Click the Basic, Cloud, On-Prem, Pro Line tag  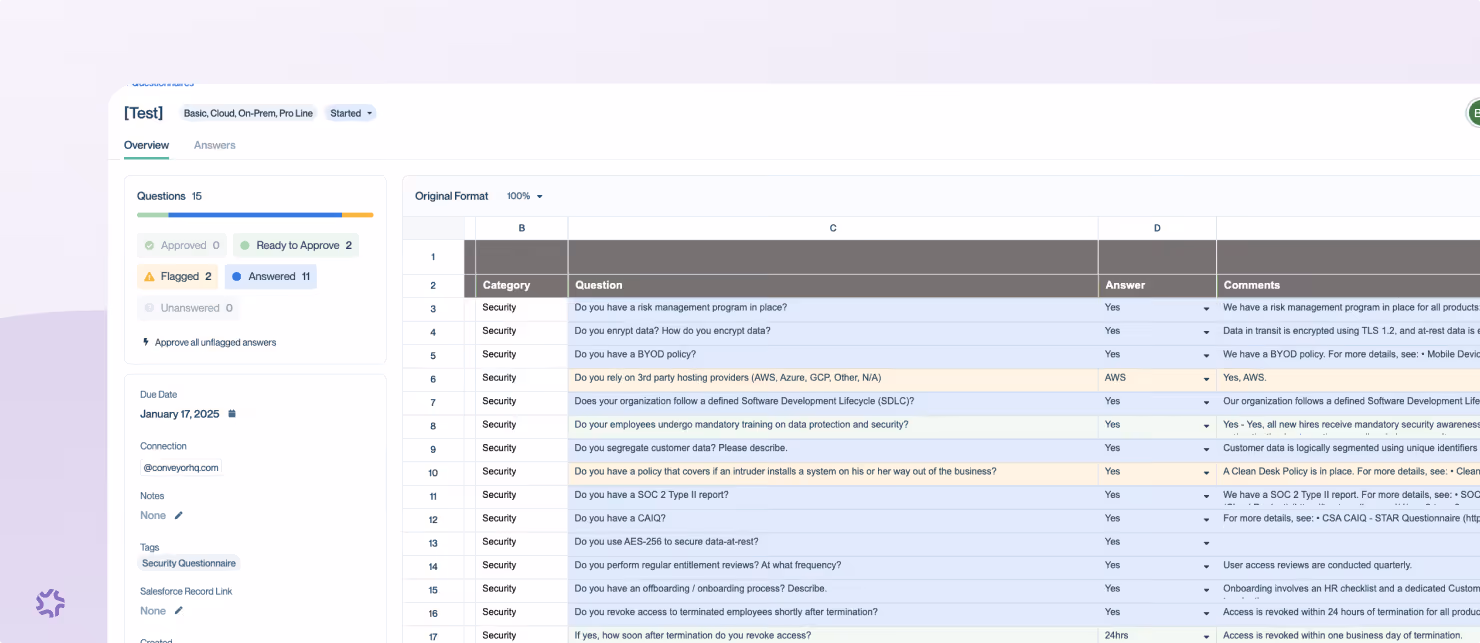click(248, 113)
